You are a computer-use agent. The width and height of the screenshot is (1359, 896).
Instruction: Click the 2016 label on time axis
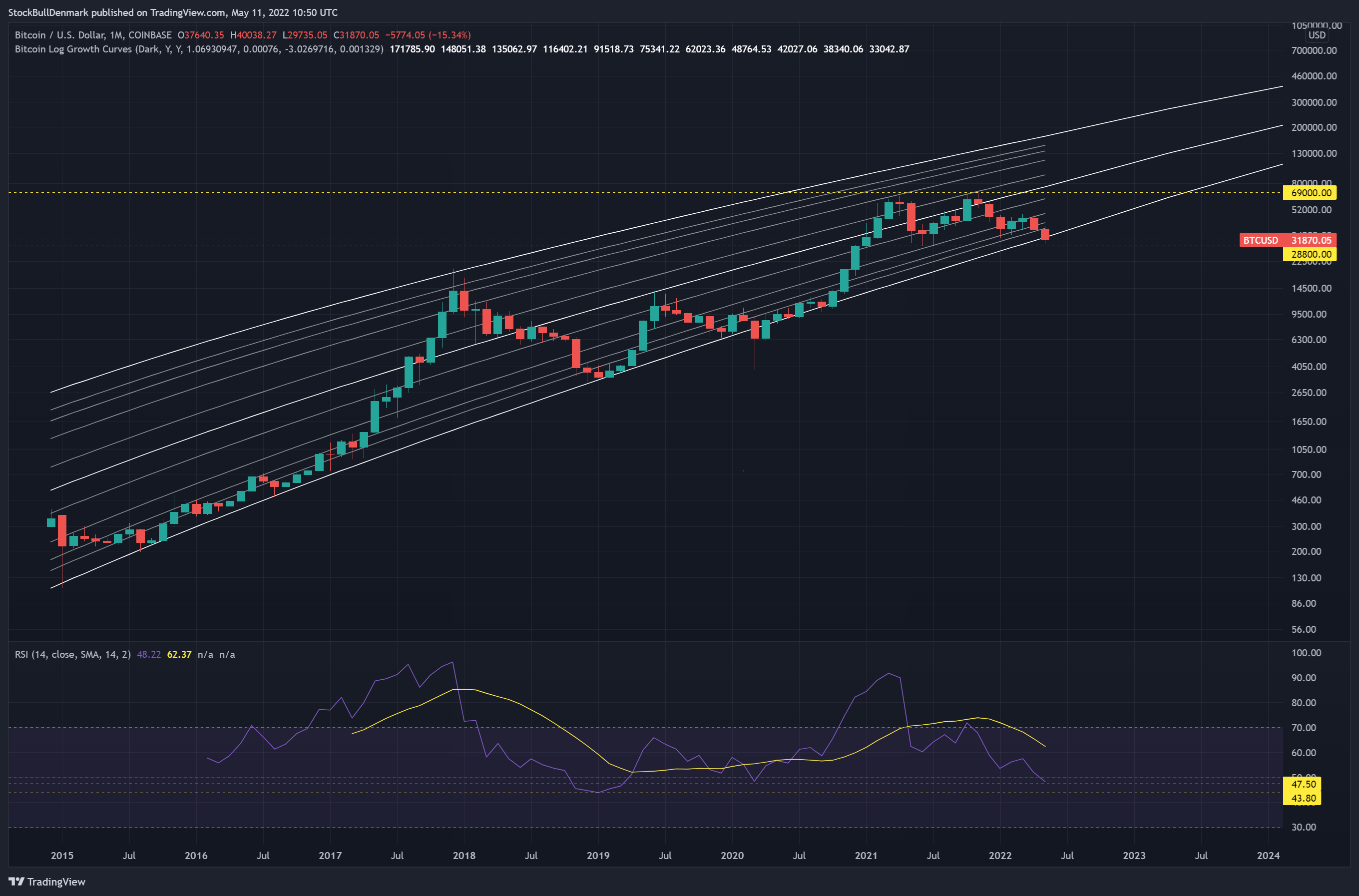[196, 856]
